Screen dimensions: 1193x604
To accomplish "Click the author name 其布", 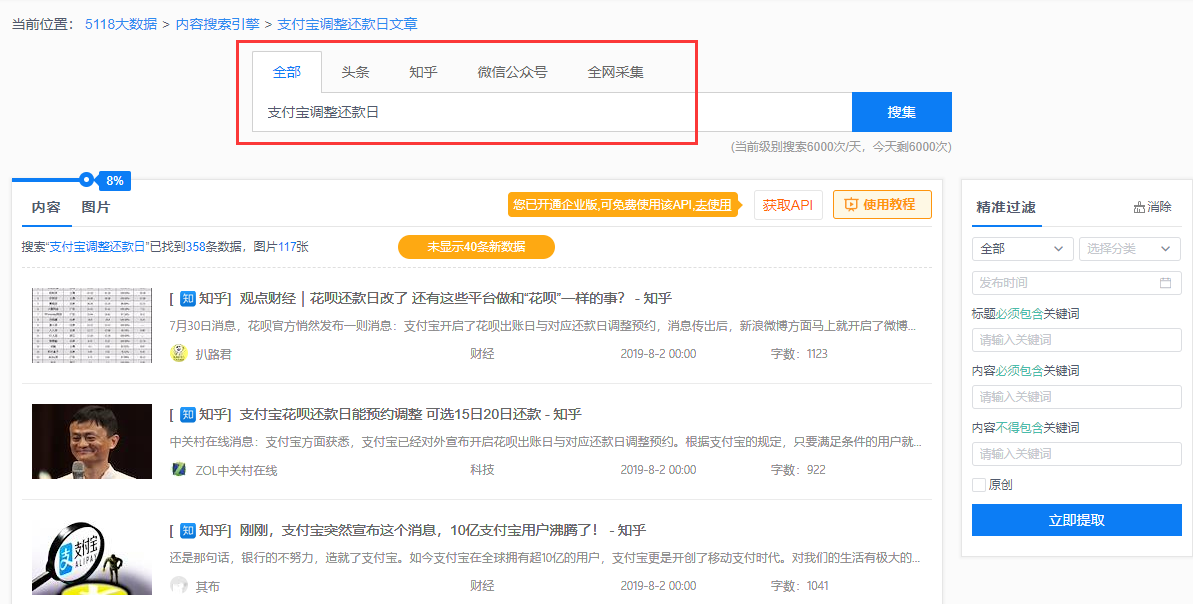I will point(208,587).
